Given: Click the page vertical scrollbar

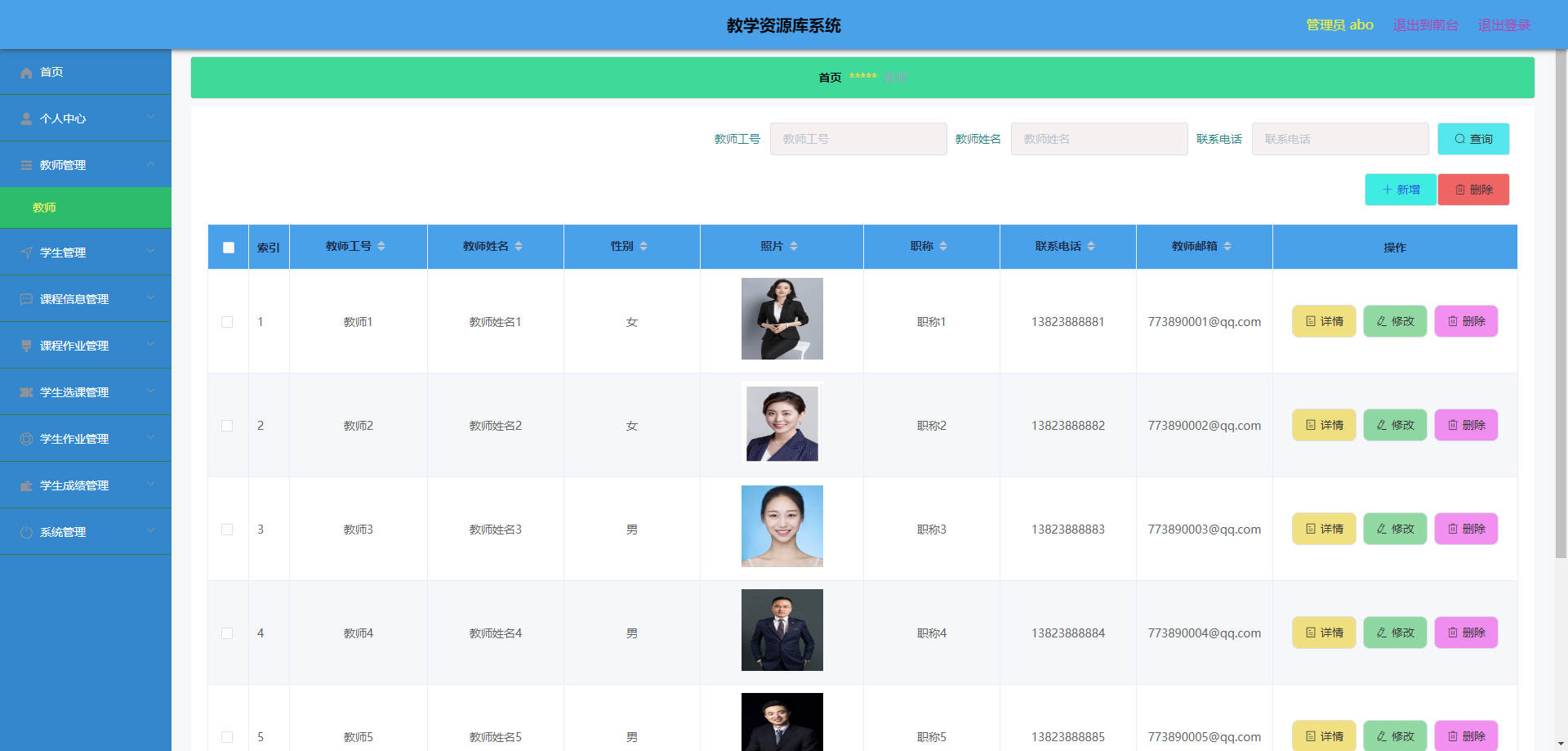Looking at the screenshot, I should pos(1561,304).
